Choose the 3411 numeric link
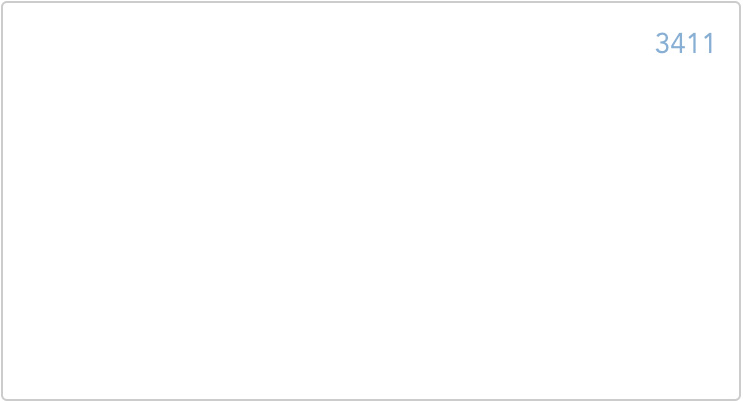743x401 pixels. pyautogui.click(x=685, y=44)
